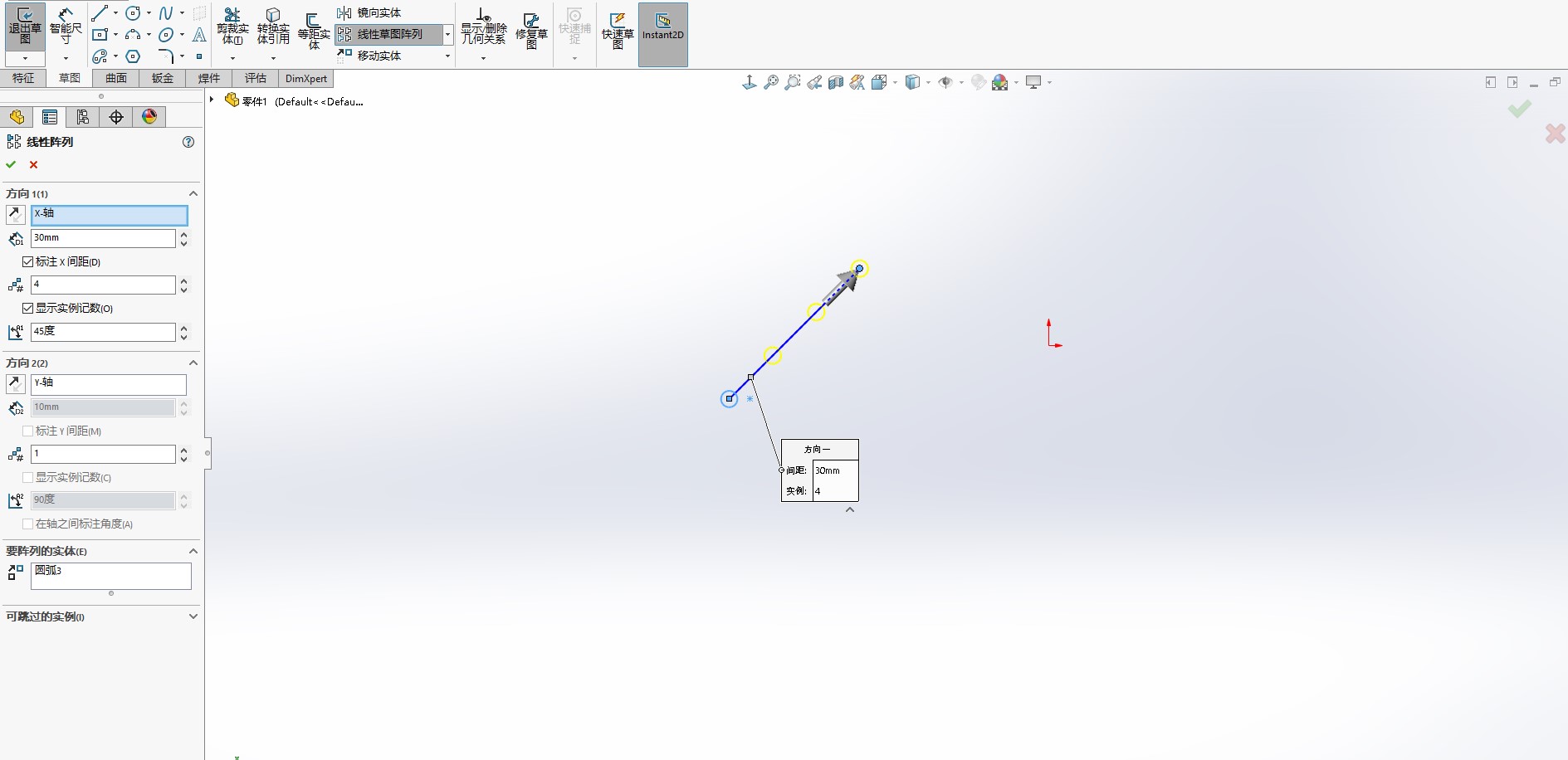1568x760 pixels.
Task: Select the Ellipse sketch tool
Action: 166,34
